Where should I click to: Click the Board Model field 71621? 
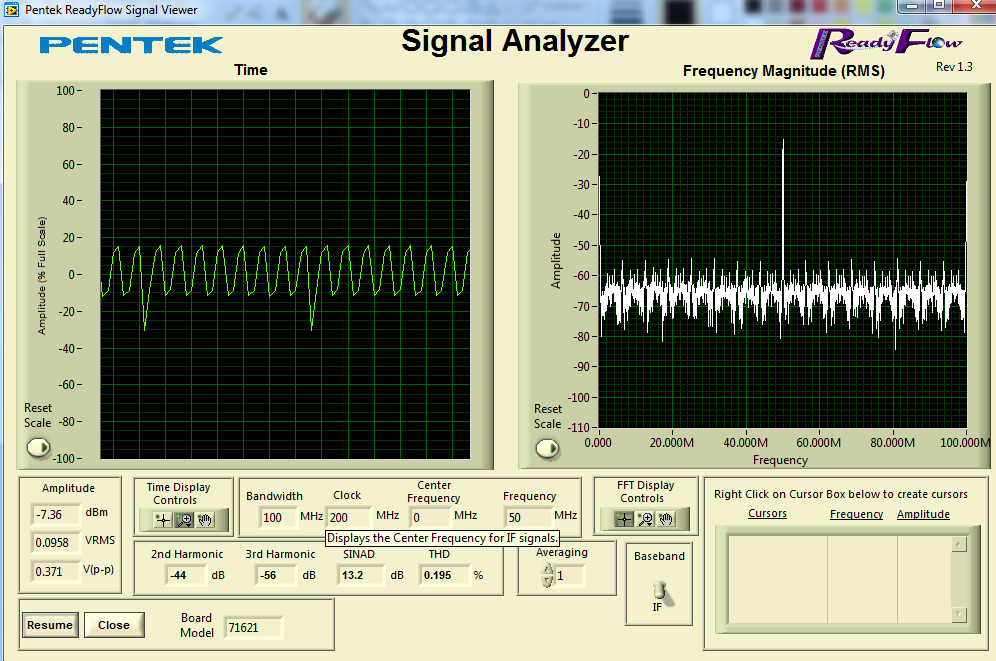[x=253, y=628]
